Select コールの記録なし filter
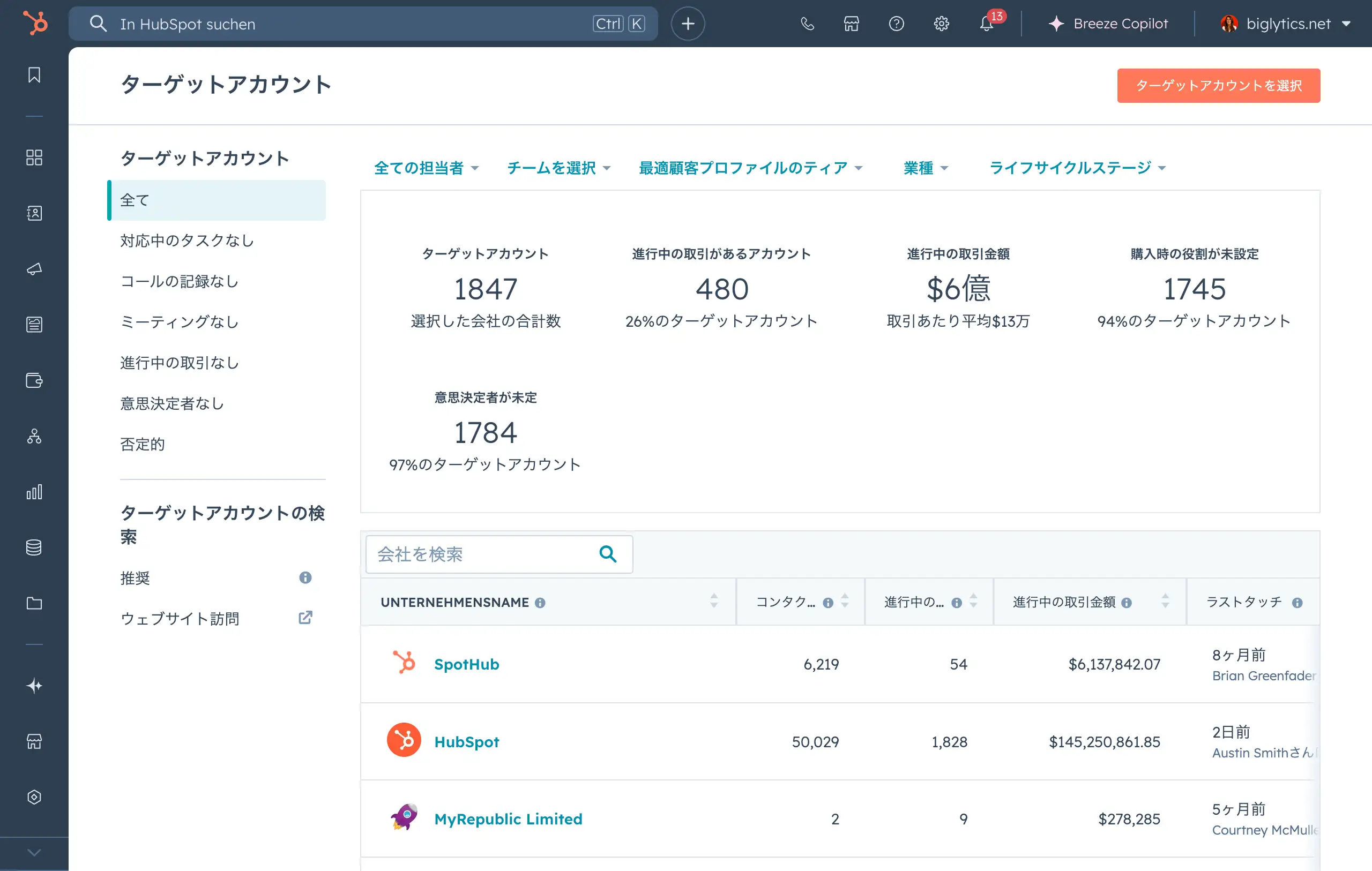This screenshot has height=871, width=1372. click(x=179, y=281)
